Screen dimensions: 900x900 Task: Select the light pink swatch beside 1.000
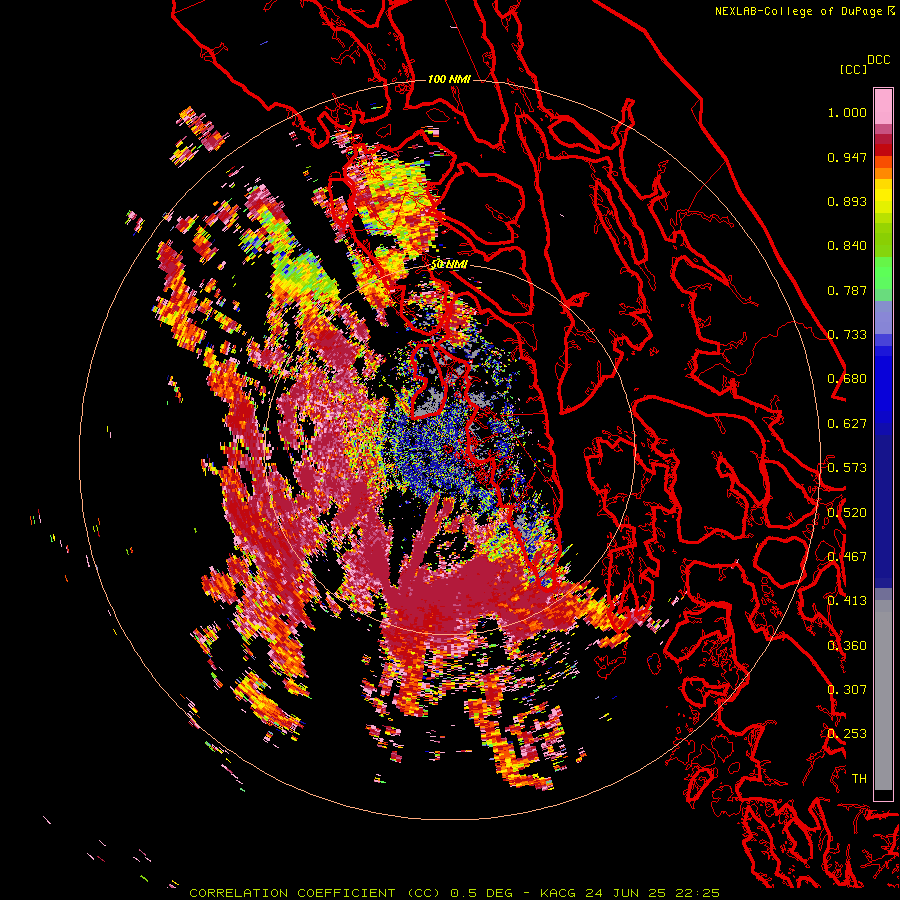tap(883, 107)
